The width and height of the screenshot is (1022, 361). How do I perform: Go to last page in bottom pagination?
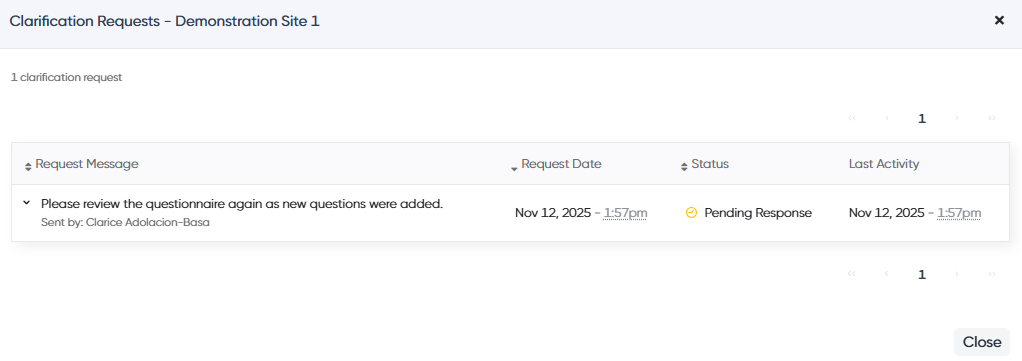992,274
